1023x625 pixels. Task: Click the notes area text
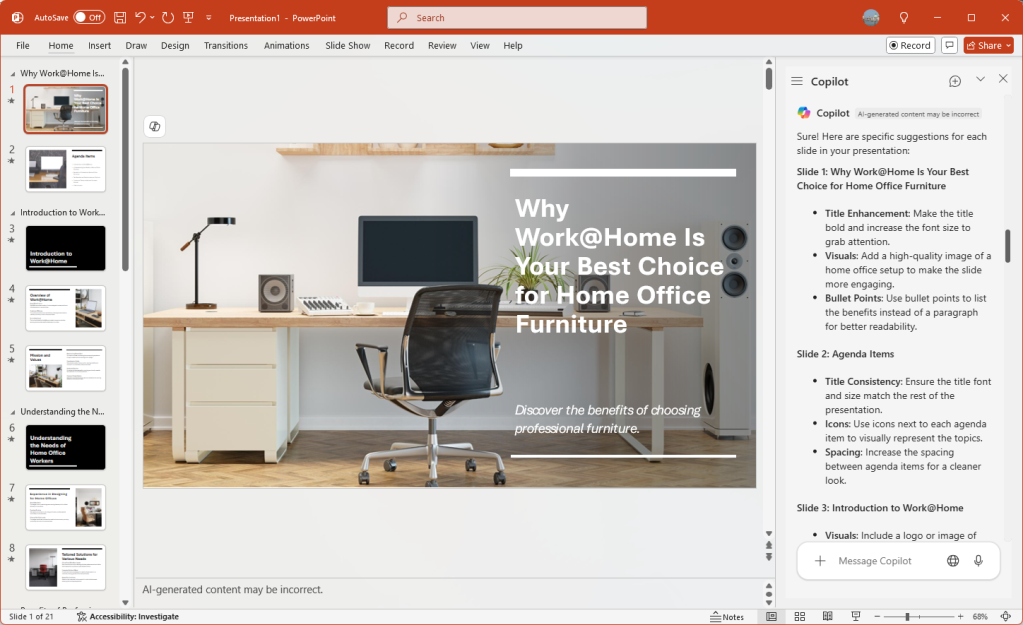232,589
